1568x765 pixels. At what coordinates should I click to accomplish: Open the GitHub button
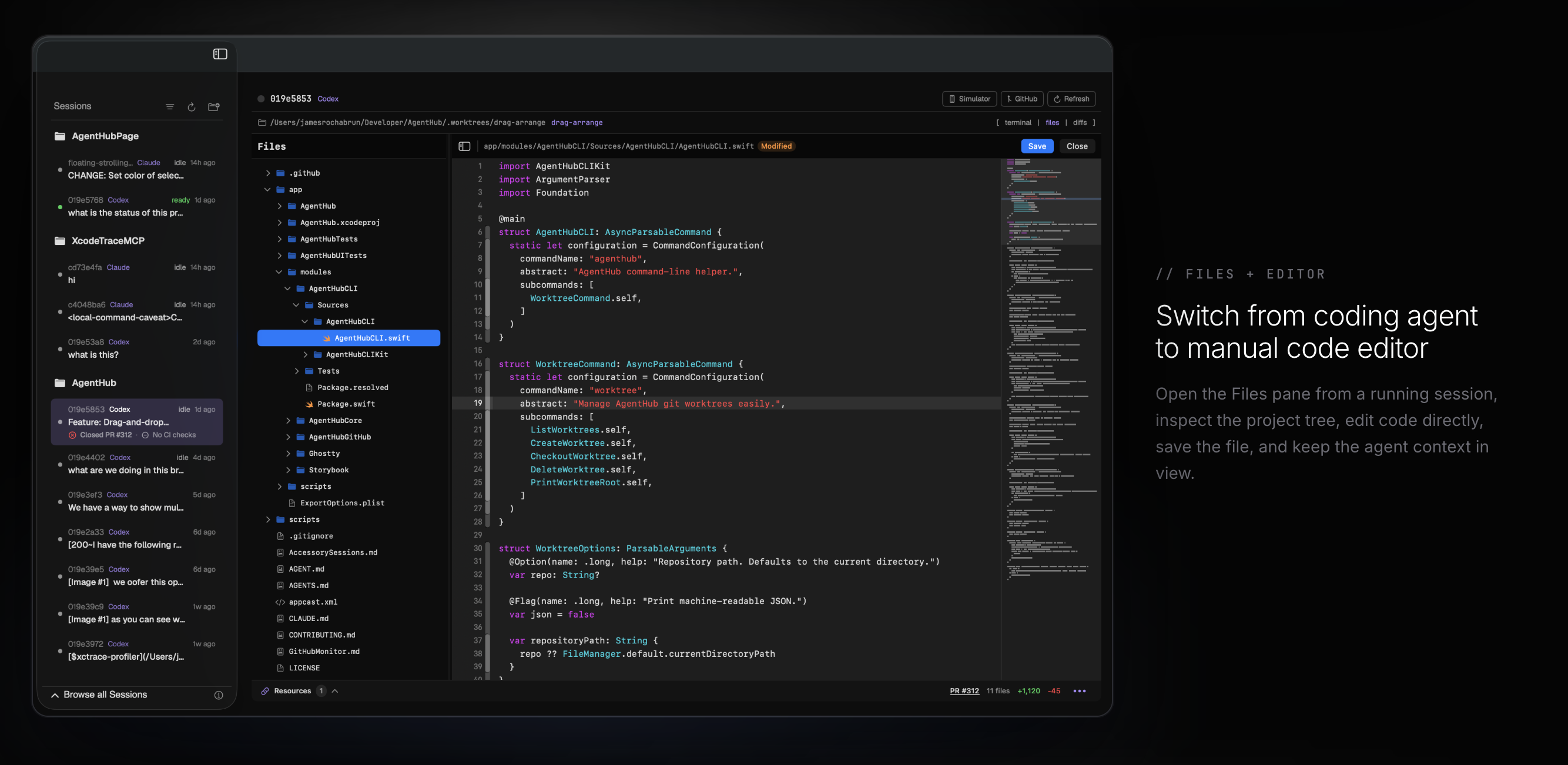[x=1021, y=99]
